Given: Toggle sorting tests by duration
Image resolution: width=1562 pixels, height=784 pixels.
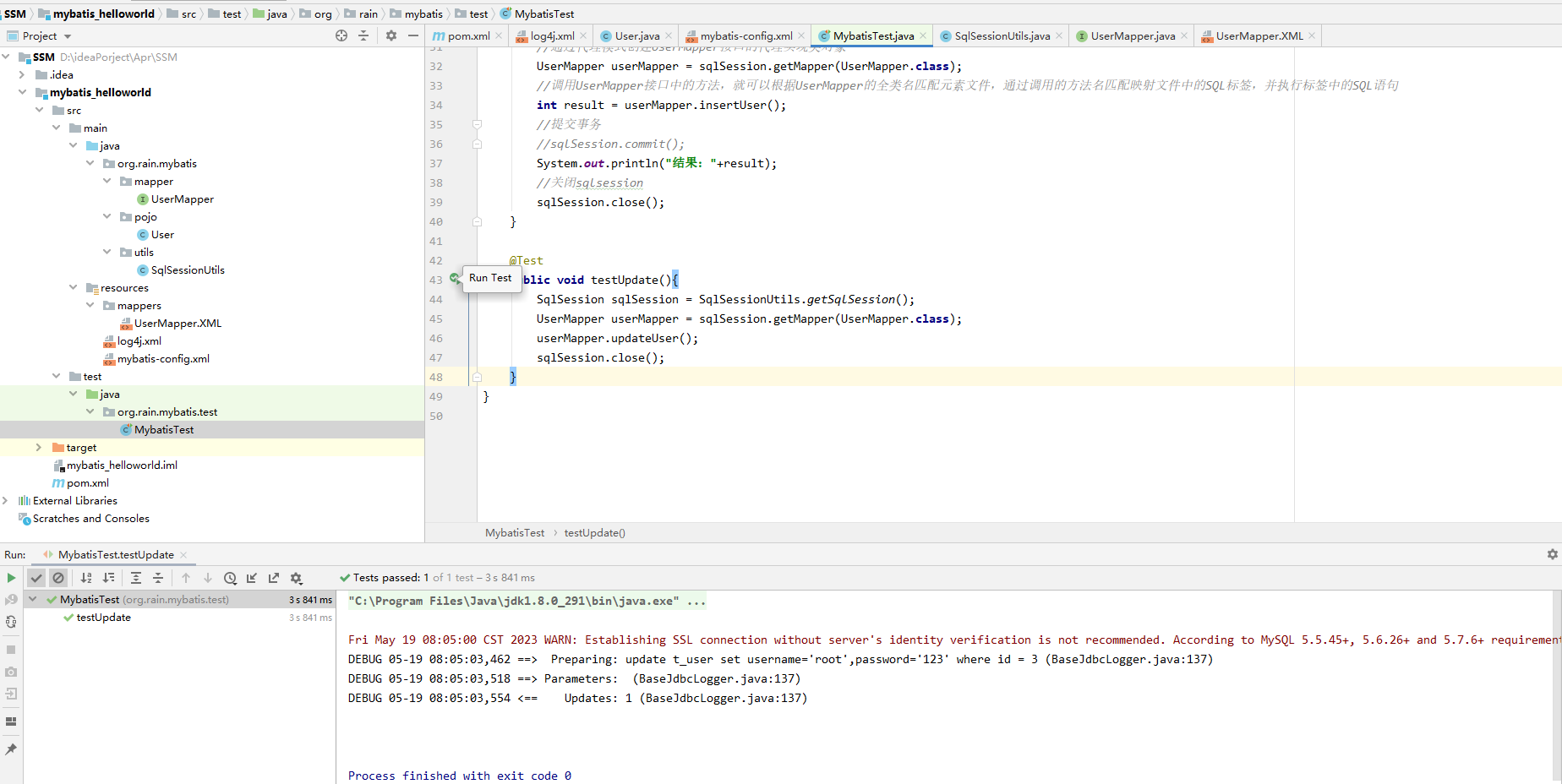Looking at the screenshot, I should (x=108, y=578).
